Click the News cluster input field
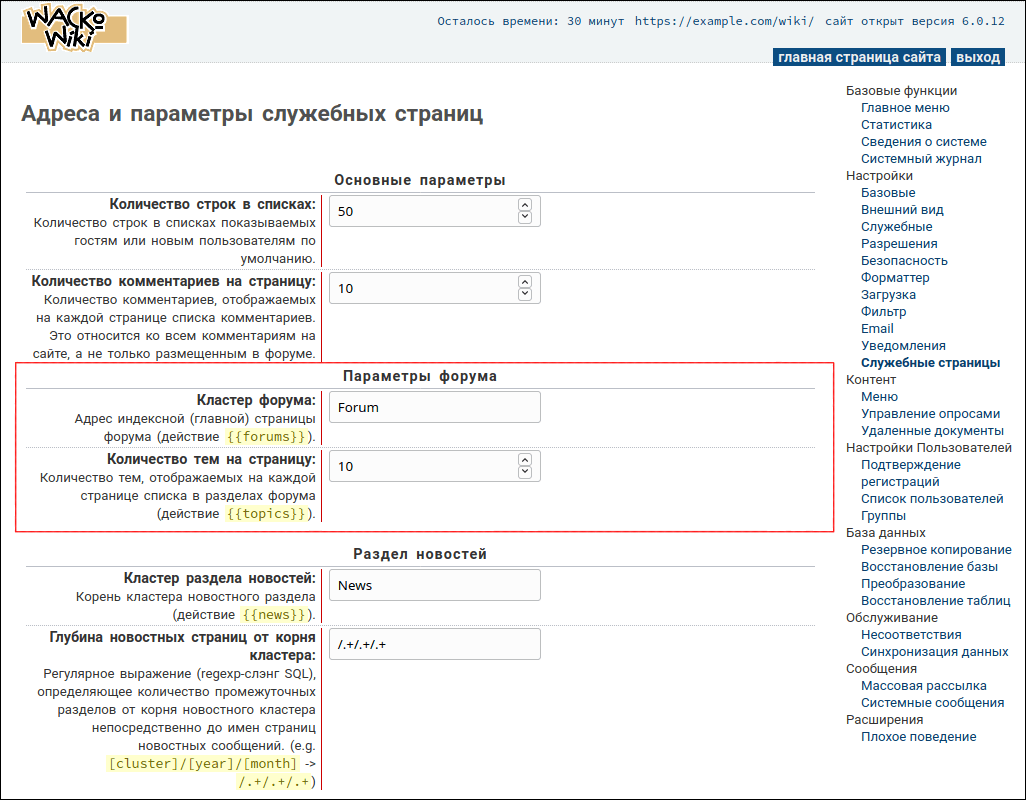 [434, 585]
